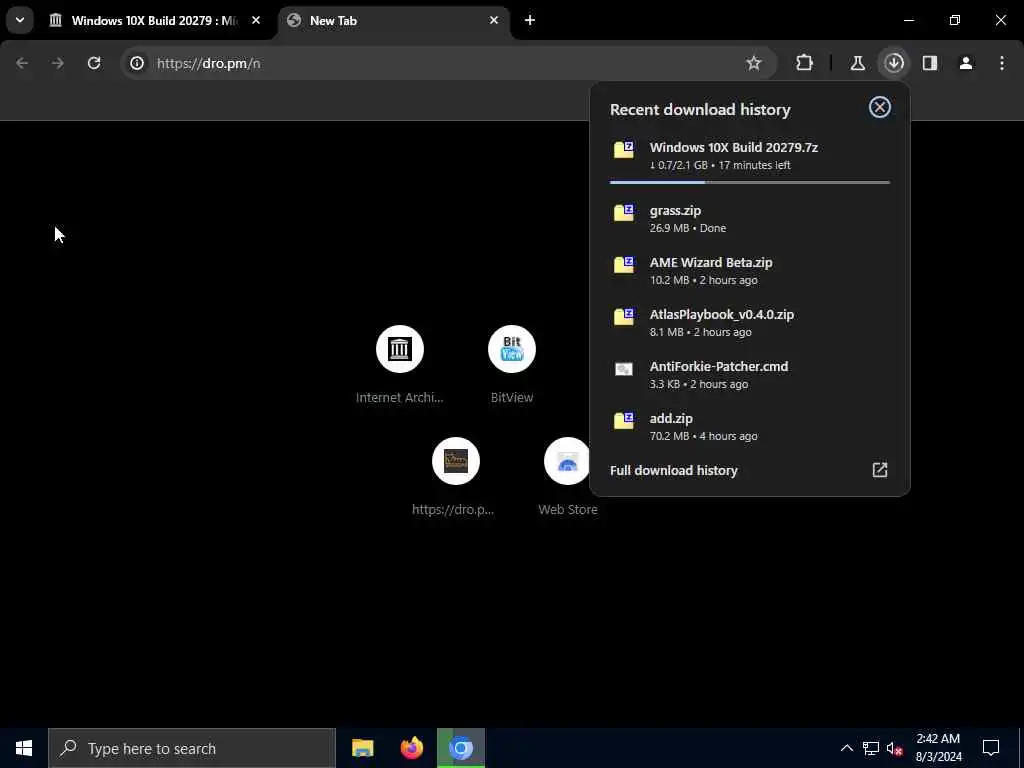Open AtlasPlaybook_v0.4.0.zip download
The height and width of the screenshot is (768, 1024).
750,323
